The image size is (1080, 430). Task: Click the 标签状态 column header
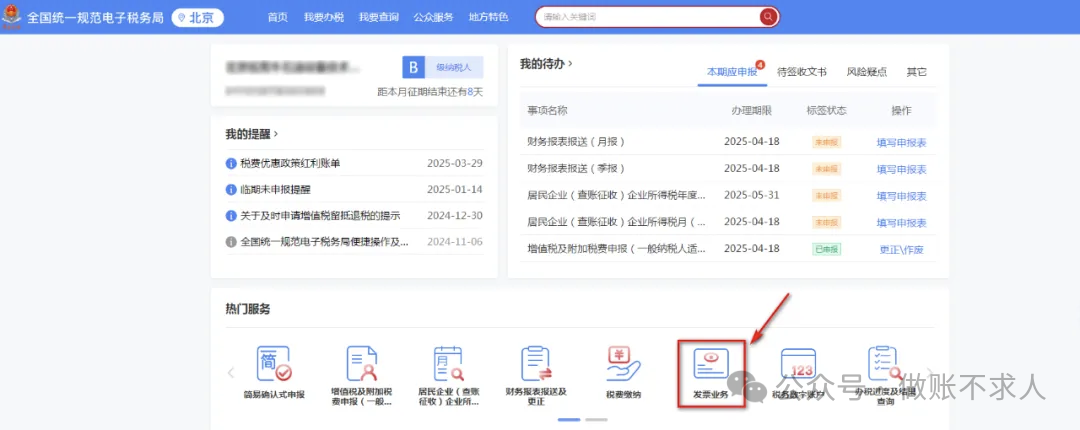pos(827,110)
